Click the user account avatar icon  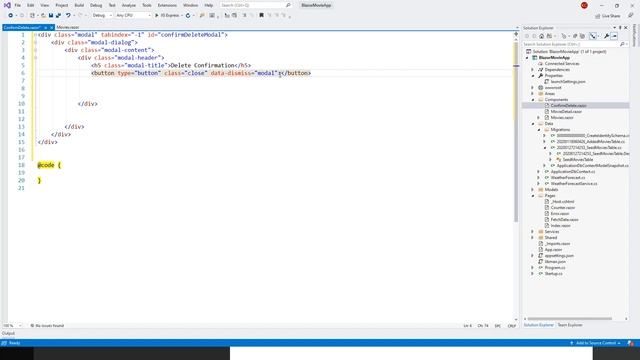point(584,5)
